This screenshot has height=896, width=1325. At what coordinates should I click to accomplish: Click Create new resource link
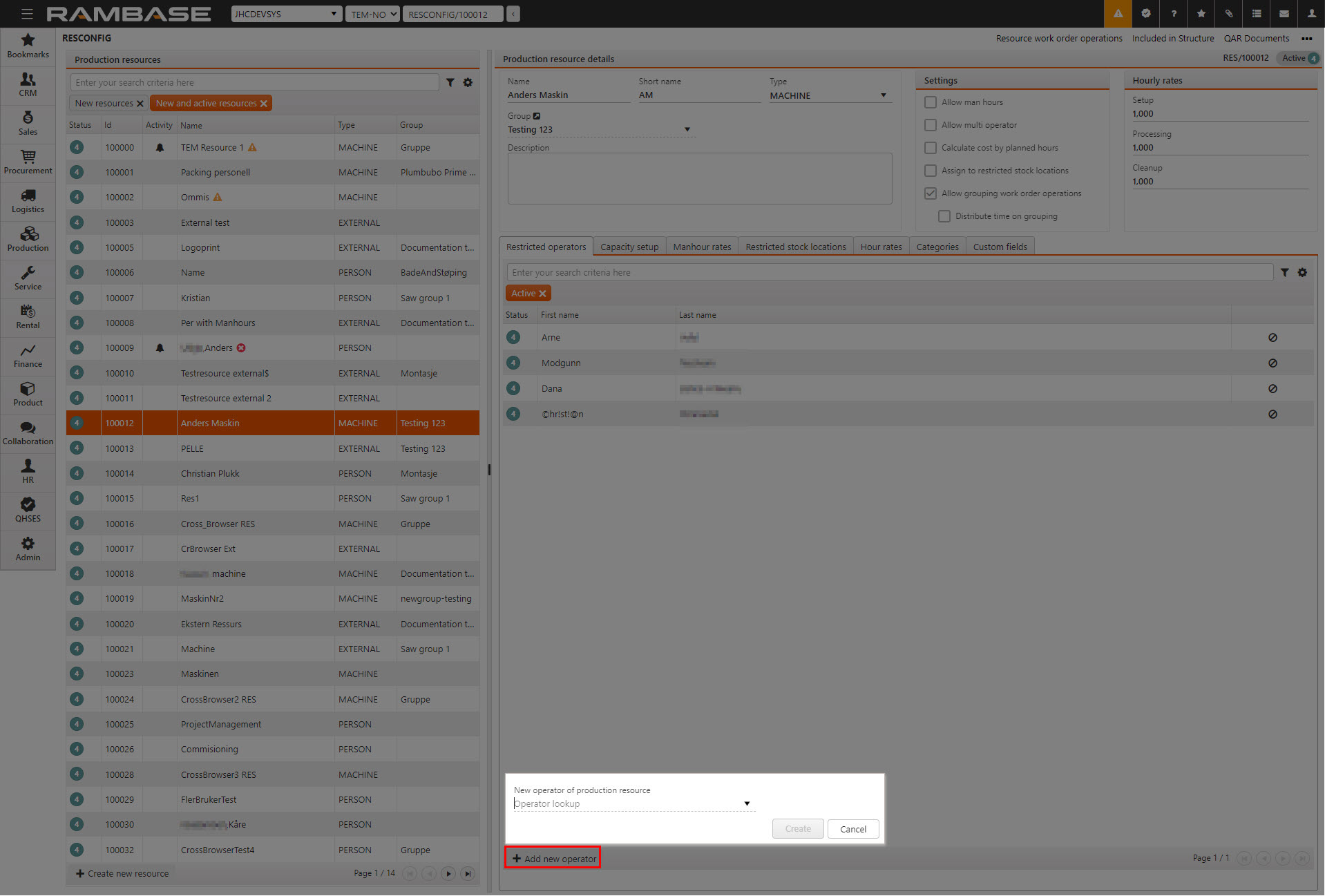coord(122,874)
